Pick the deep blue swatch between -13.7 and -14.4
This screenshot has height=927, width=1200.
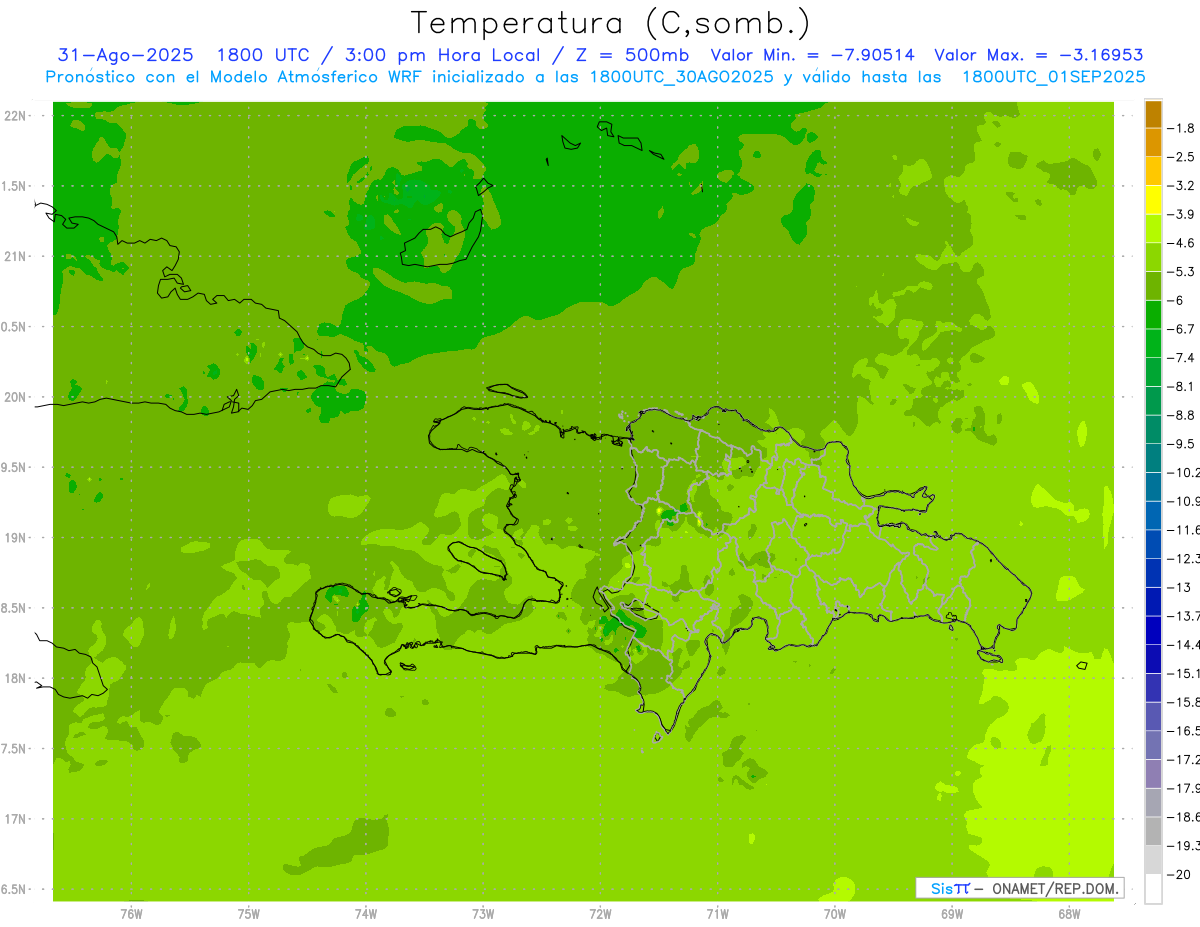click(x=1153, y=630)
